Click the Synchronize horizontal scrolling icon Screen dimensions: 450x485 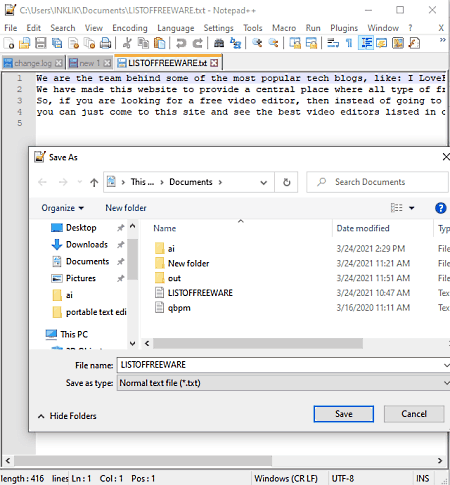(311, 43)
